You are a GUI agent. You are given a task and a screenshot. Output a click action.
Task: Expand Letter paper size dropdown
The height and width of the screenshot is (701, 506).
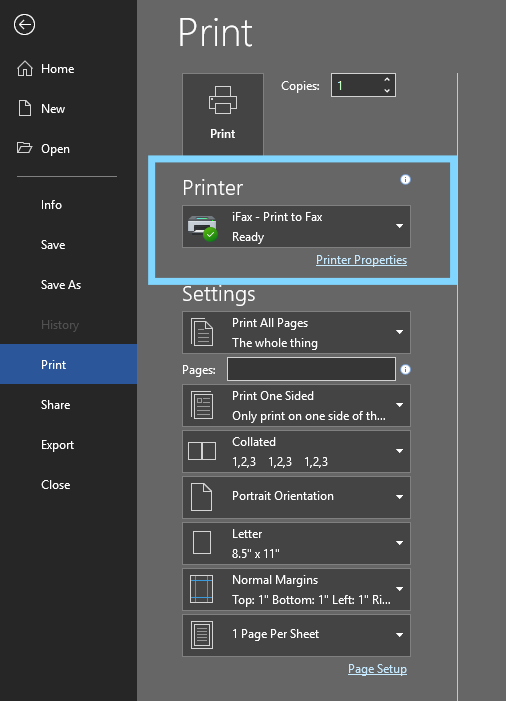pos(296,543)
